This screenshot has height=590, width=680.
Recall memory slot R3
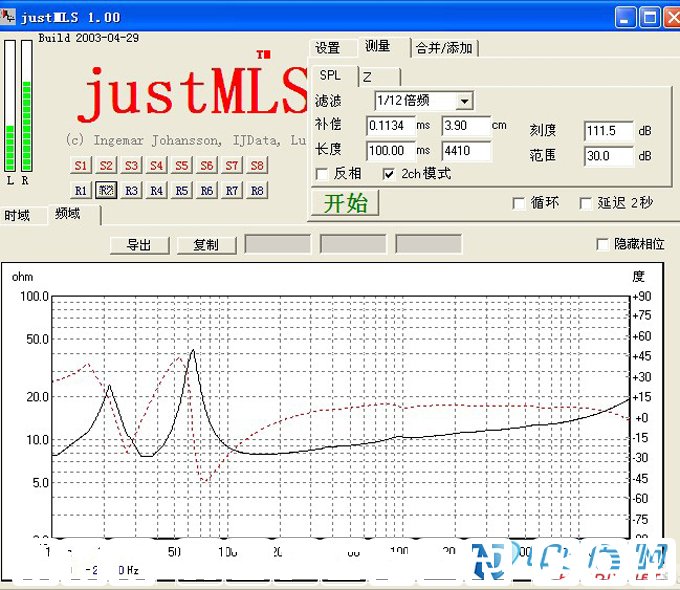[x=131, y=190]
